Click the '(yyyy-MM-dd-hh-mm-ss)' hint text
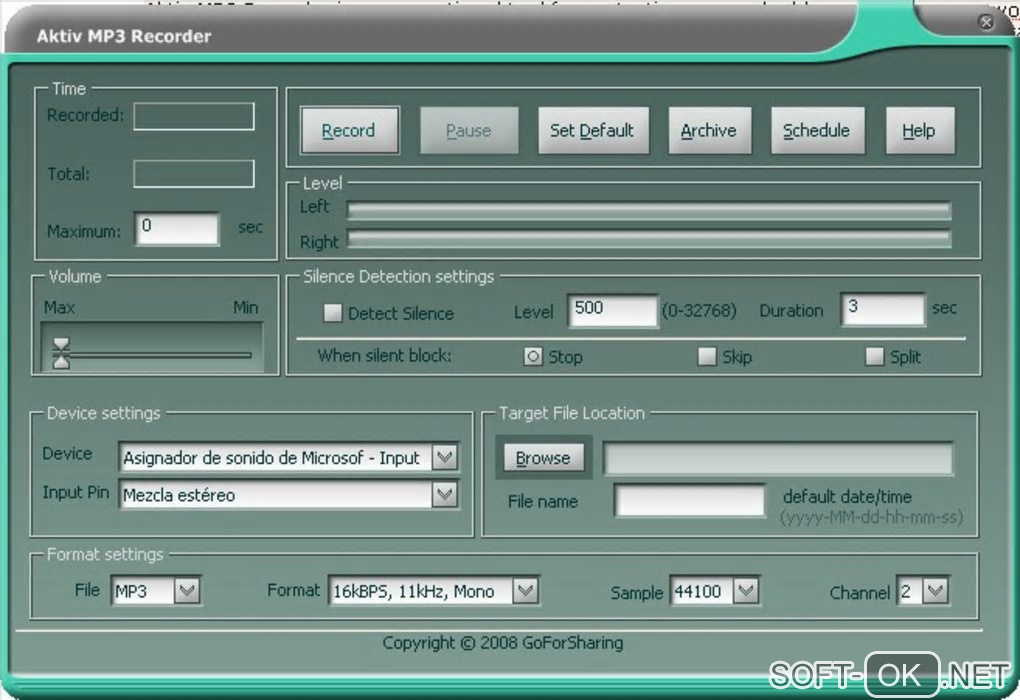Viewport: 1020px width, 700px height. point(871,517)
